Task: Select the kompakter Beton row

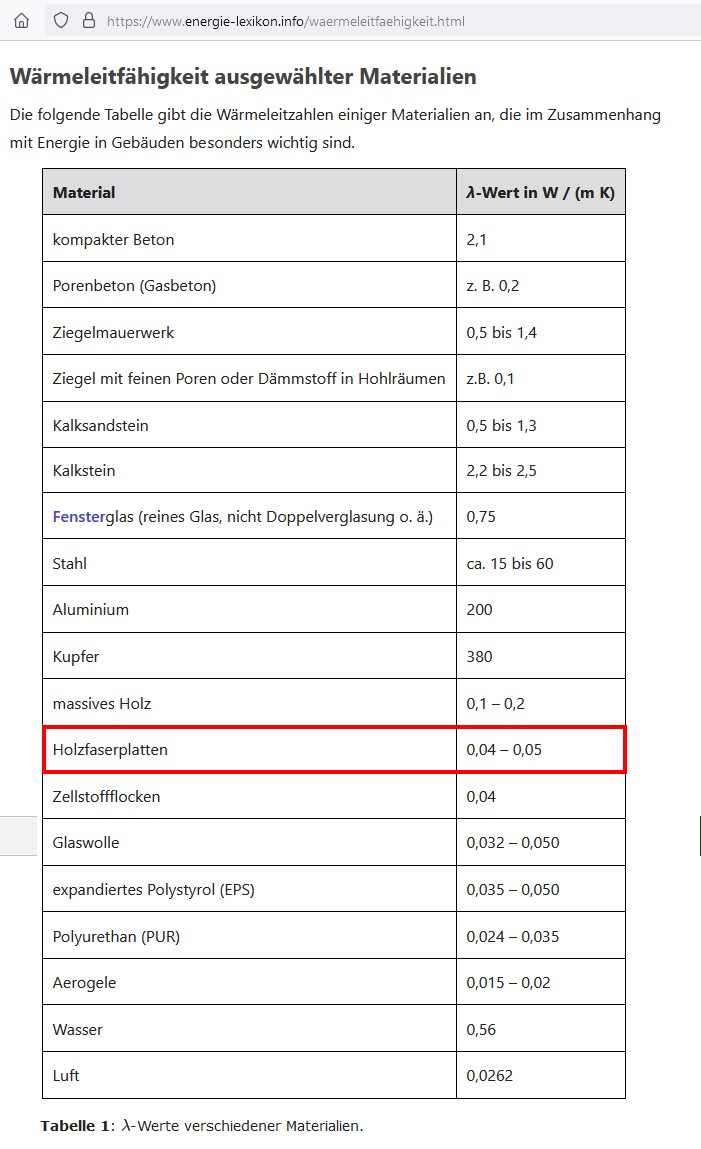Action: point(334,239)
